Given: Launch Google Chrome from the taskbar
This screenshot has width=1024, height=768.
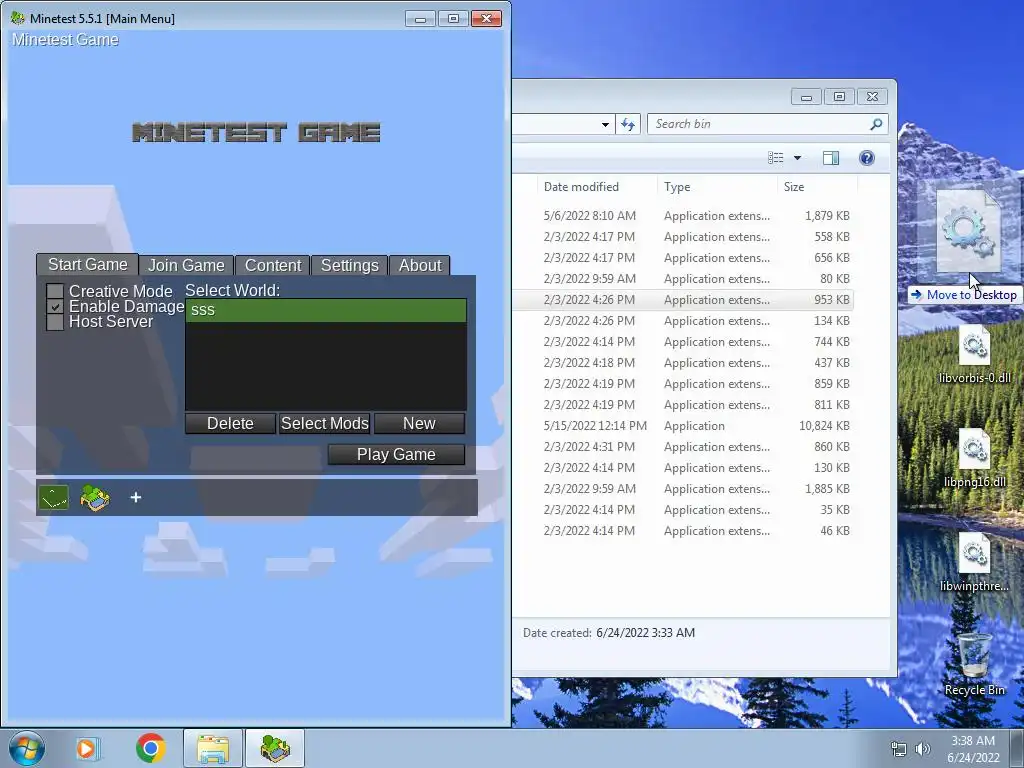Looking at the screenshot, I should 150,748.
